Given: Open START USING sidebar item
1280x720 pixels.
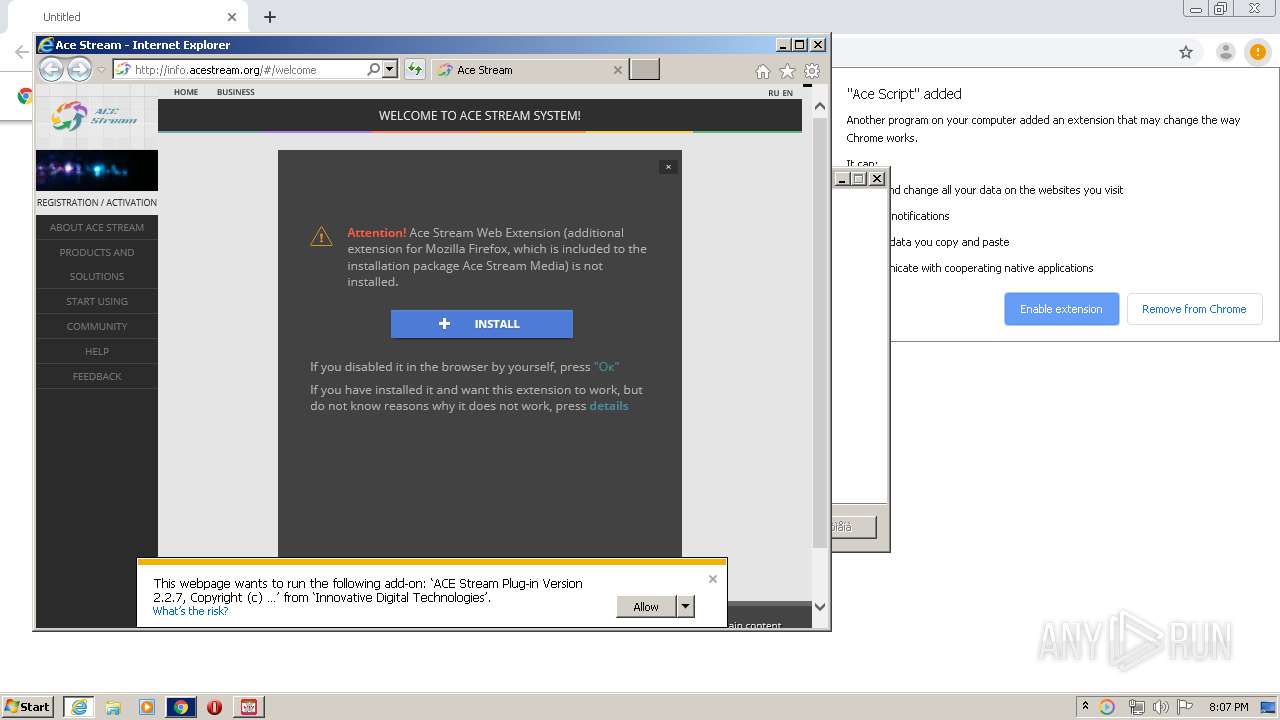Looking at the screenshot, I should click(97, 301).
